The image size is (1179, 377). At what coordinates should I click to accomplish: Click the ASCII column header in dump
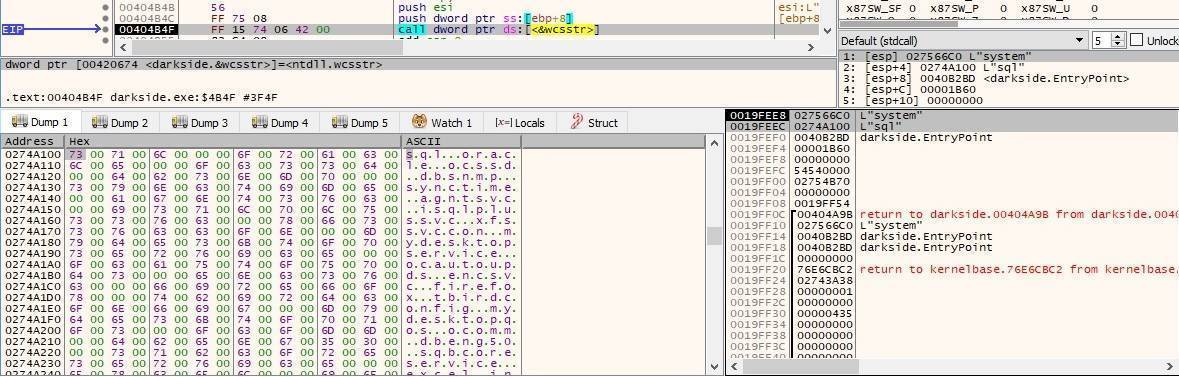click(462, 141)
